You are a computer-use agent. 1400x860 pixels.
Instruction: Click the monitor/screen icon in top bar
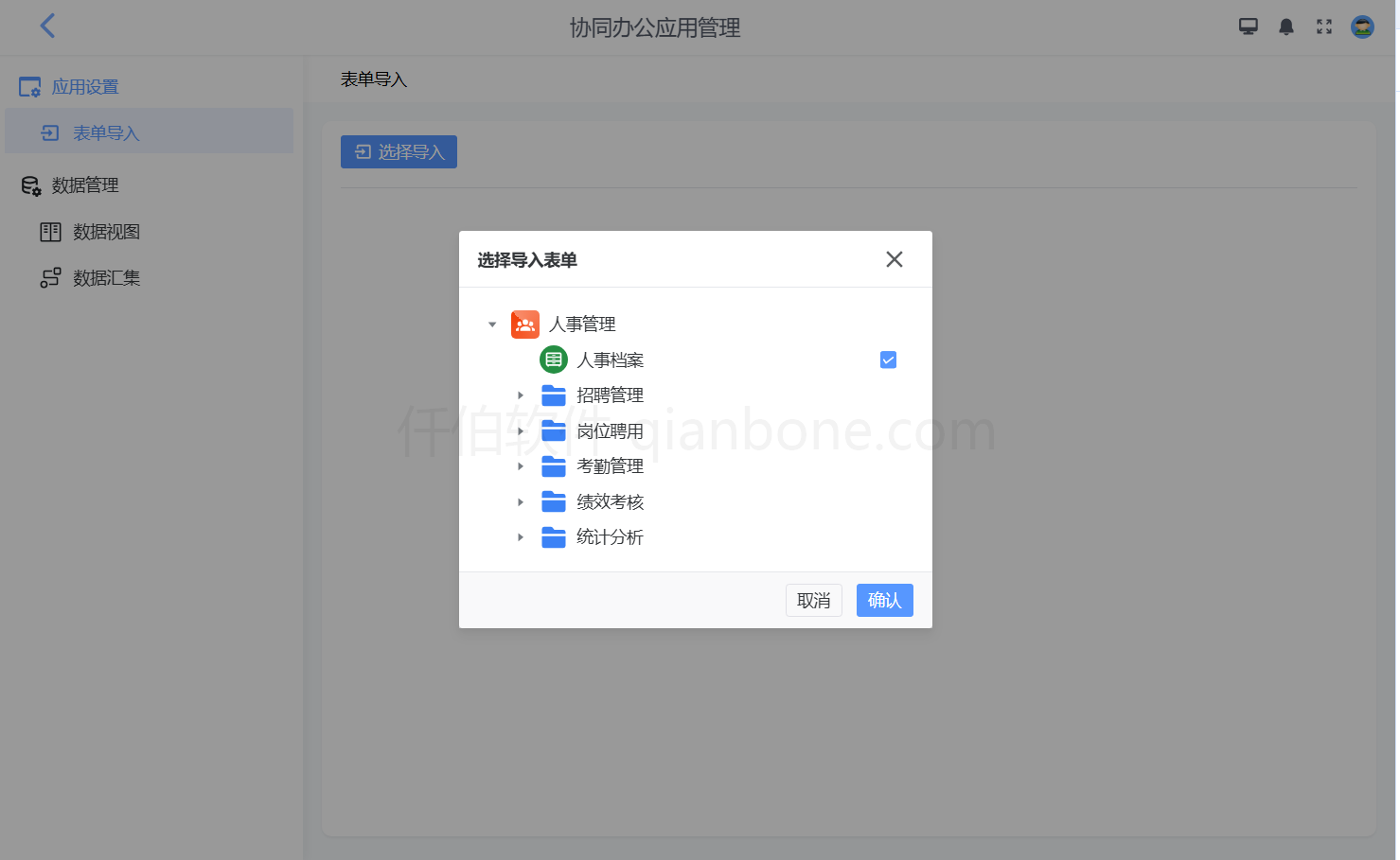[x=1248, y=26]
